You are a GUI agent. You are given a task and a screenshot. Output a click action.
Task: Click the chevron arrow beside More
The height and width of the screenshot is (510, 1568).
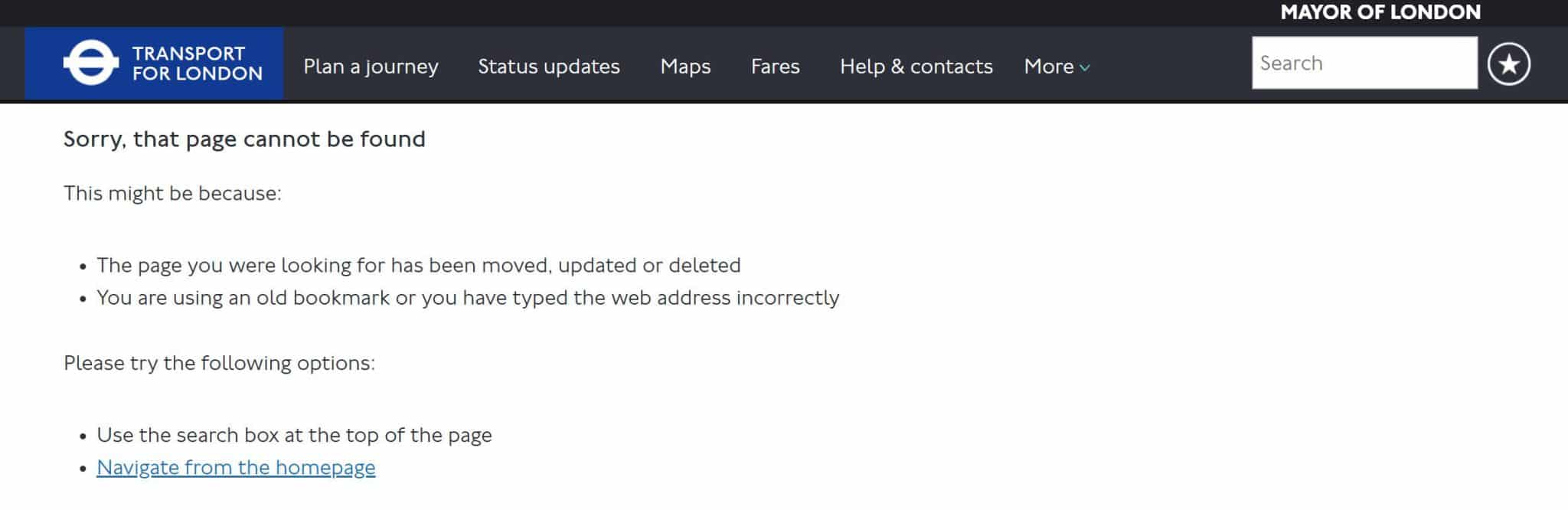click(1084, 67)
